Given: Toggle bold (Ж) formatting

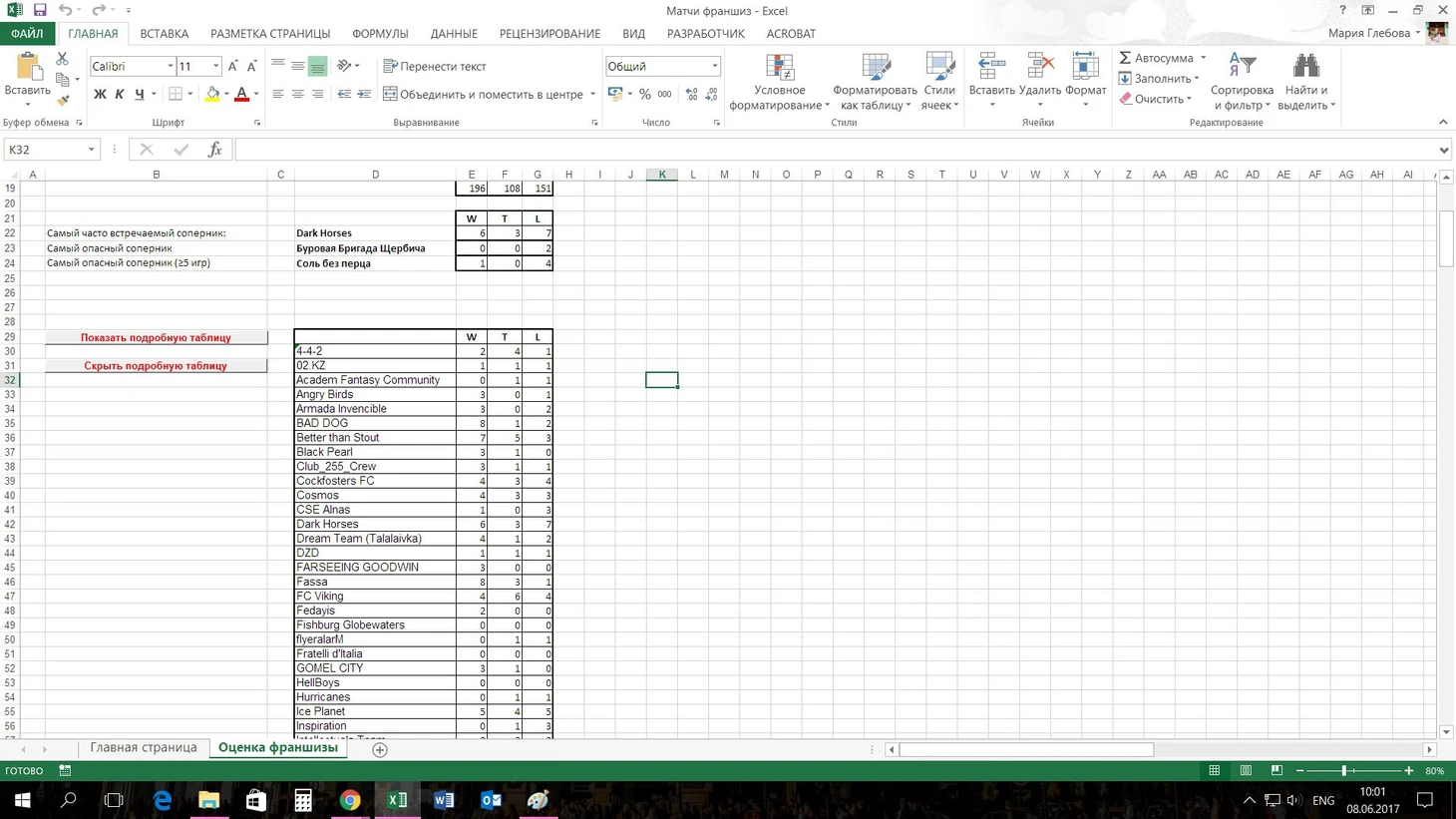Looking at the screenshot, I should 100,94.
